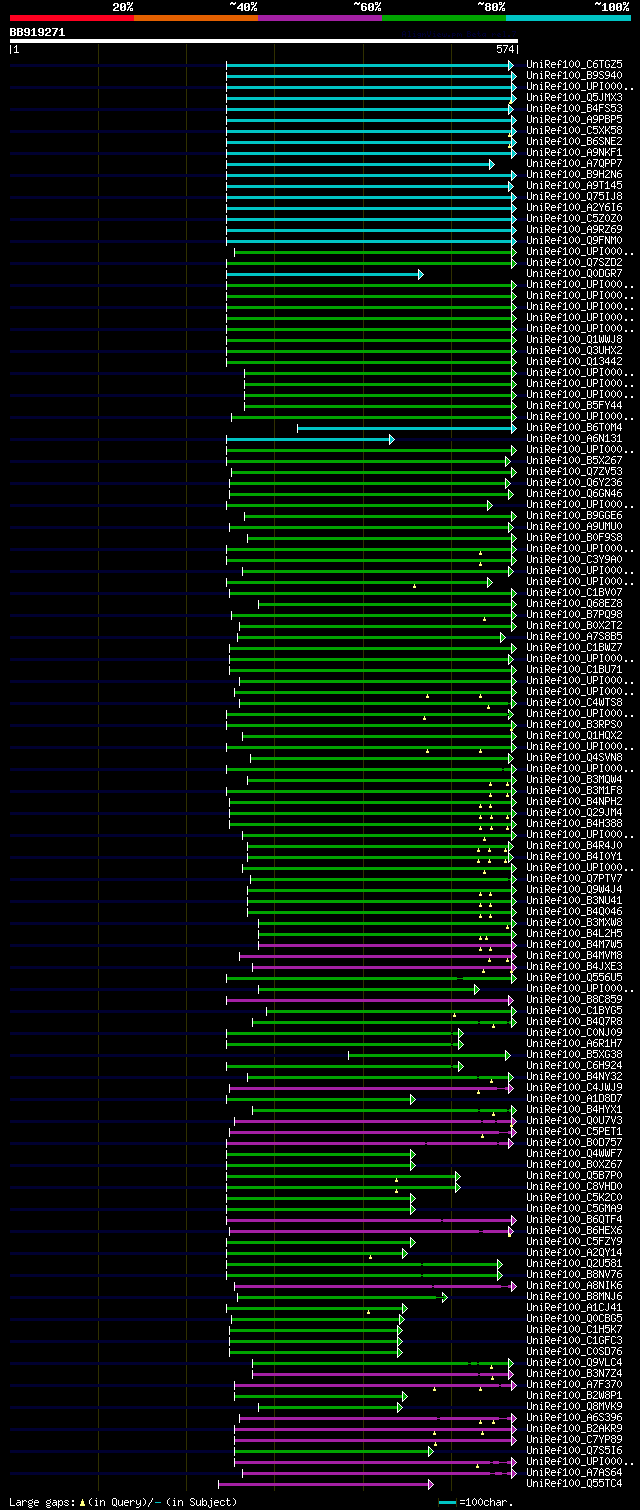Select the UniRef100_Q2U581 label

click(574, 1263)
